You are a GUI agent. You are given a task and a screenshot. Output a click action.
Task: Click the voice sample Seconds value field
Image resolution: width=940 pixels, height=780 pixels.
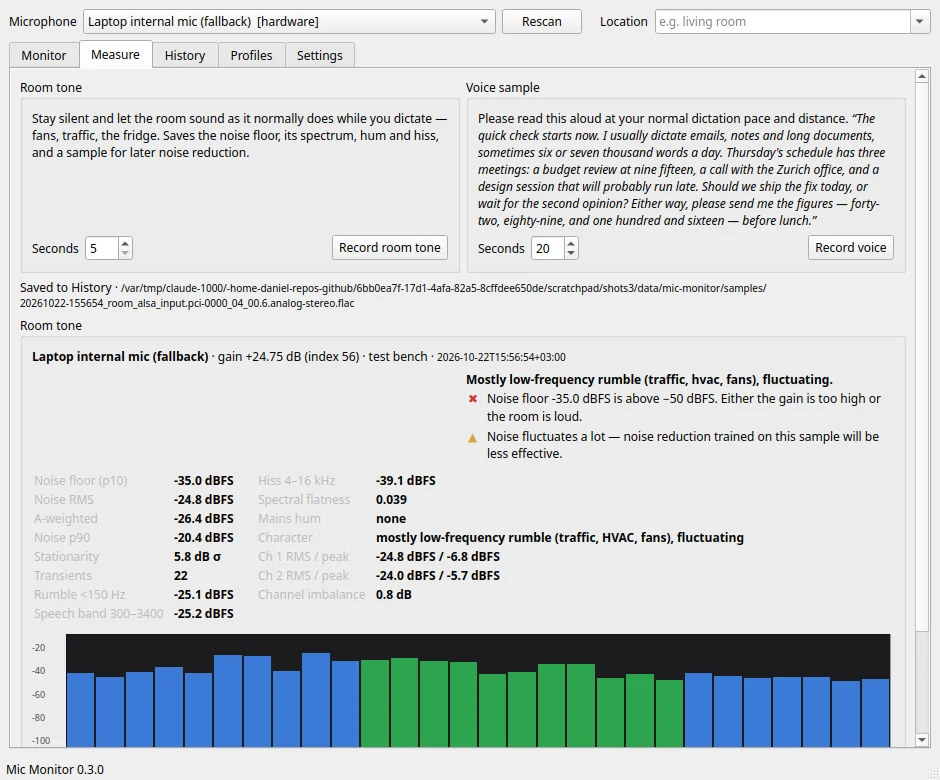[548, 248]
